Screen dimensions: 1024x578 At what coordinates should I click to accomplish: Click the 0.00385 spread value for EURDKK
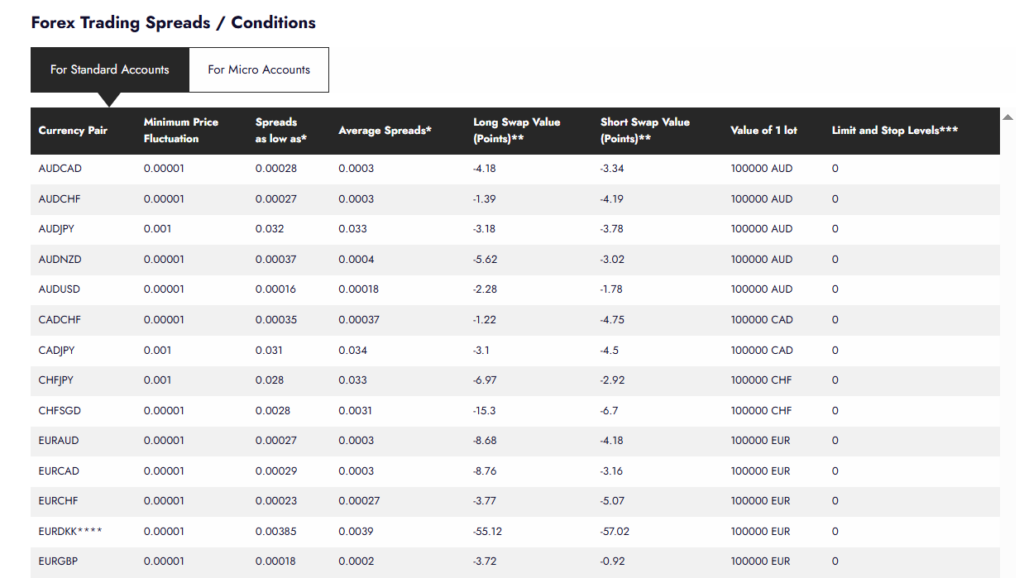(276, 531)
